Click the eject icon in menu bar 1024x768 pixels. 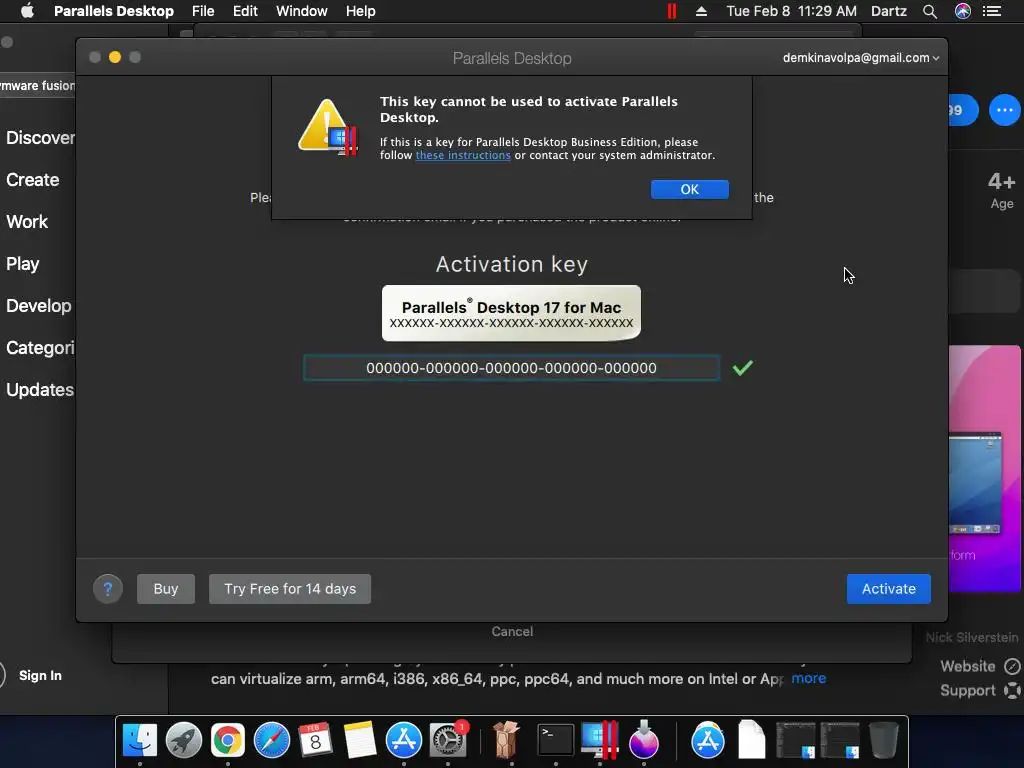click(701, 11)
